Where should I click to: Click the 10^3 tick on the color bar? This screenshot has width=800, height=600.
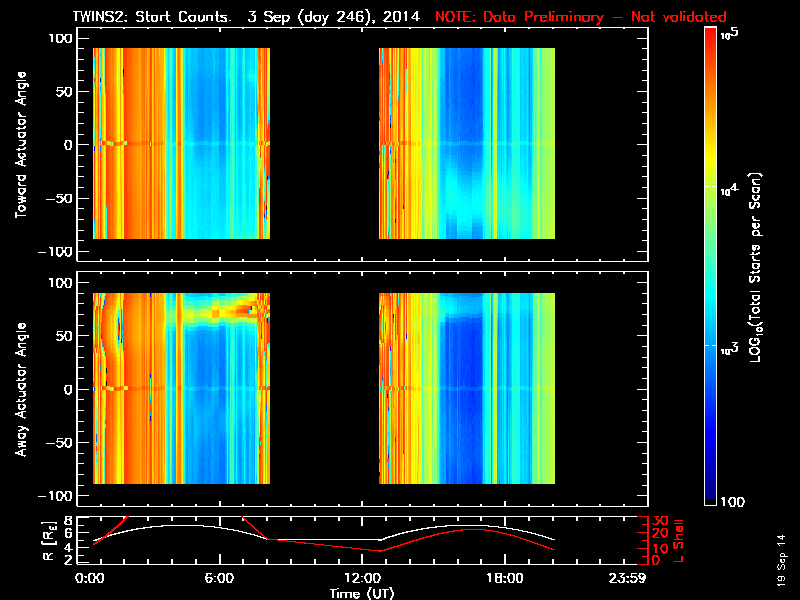tap(730, 349)
